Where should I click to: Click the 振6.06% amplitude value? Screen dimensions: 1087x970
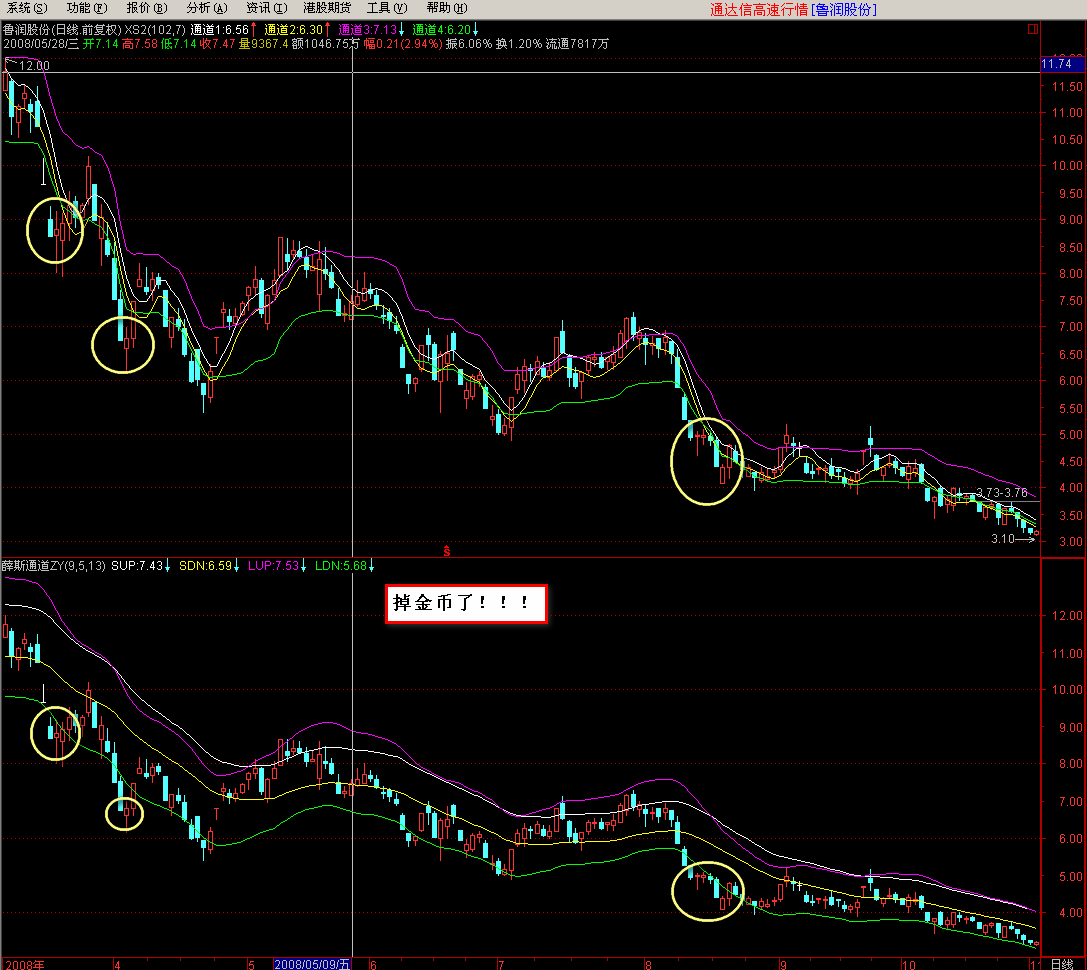click(x=469, y=44)
